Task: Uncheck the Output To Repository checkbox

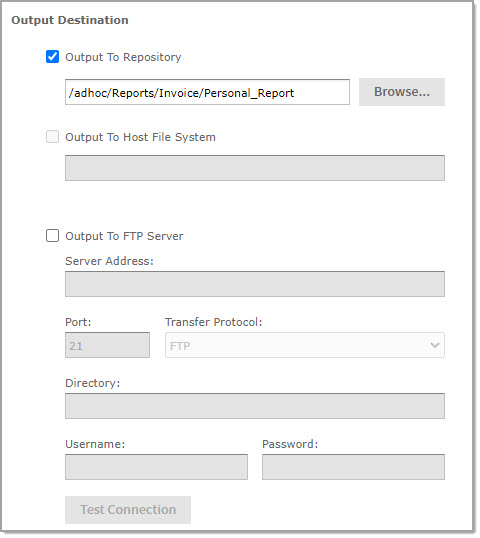Action: click(x=52, y=57)
